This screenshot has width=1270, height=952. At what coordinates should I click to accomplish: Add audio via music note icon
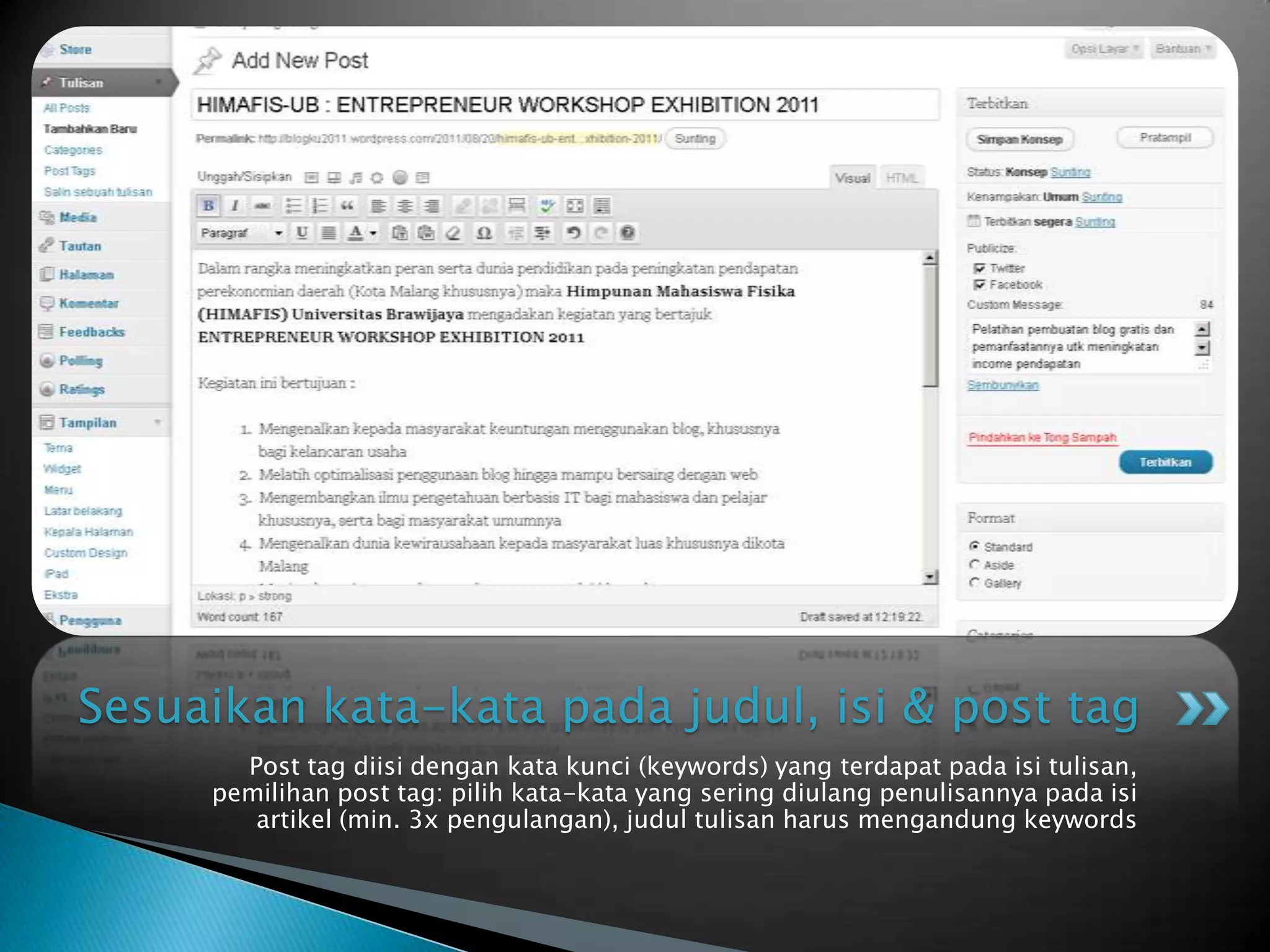355,178
